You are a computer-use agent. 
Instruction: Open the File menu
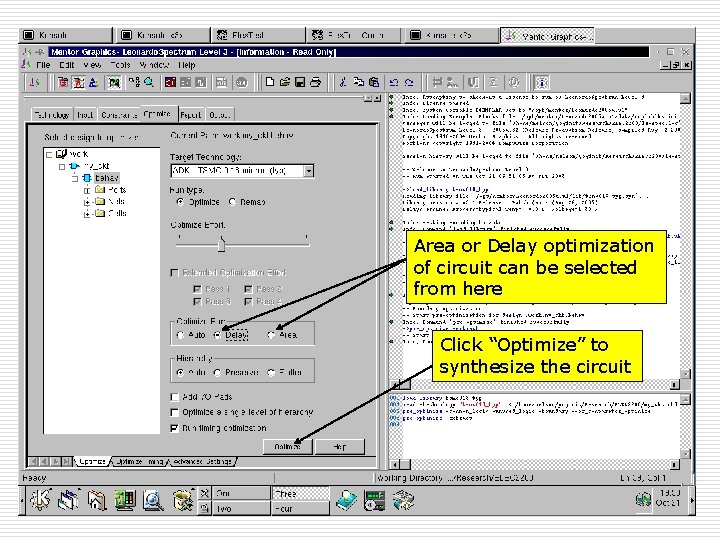(43, 65)
